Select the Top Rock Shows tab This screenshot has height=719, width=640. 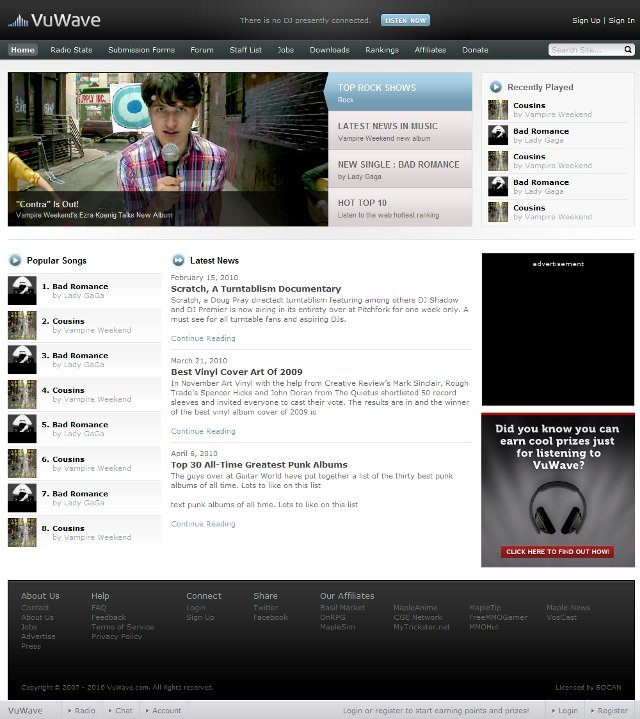click(x=399, y=92)
